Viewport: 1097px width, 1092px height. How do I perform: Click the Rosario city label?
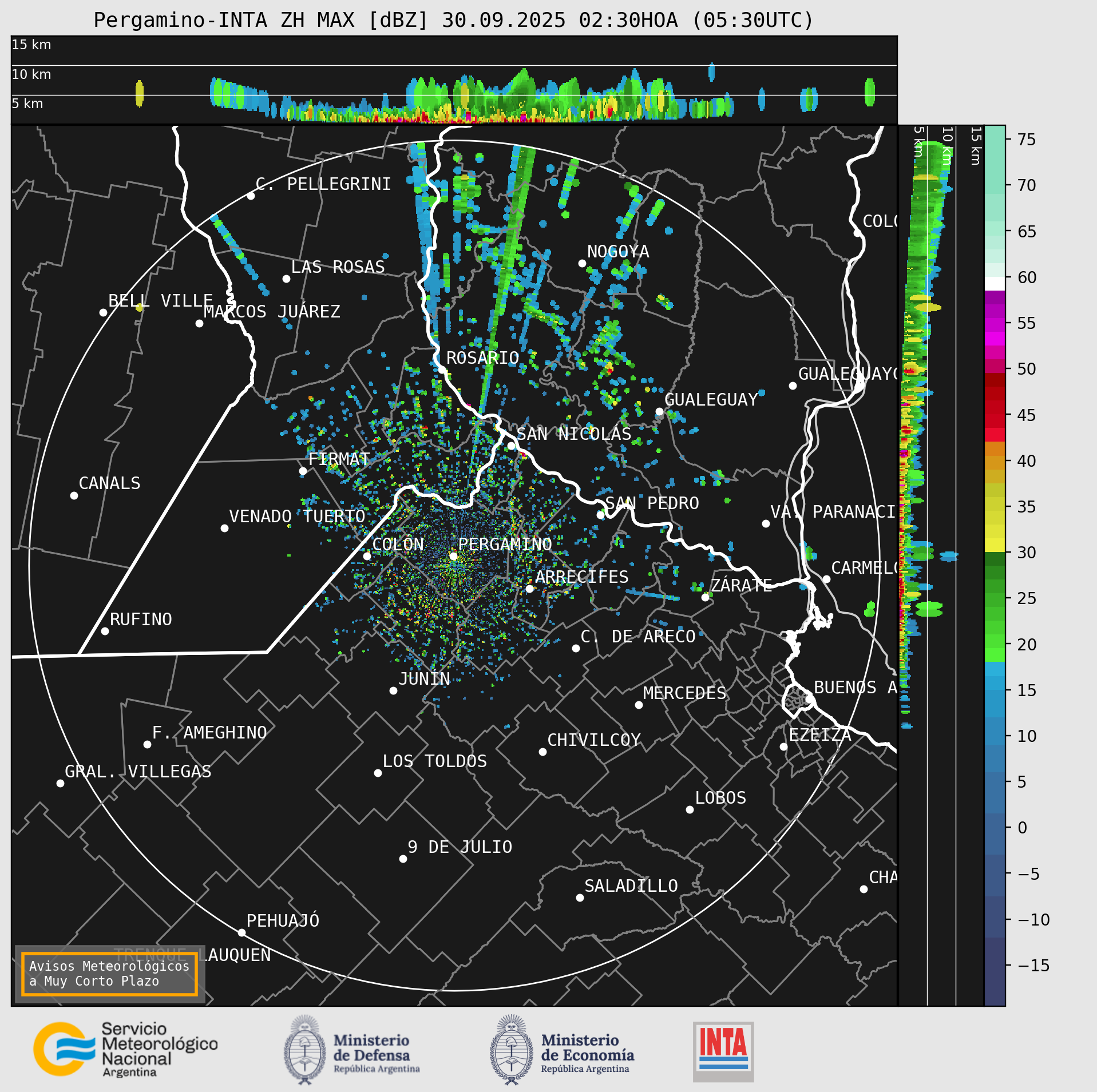(482, 358)
